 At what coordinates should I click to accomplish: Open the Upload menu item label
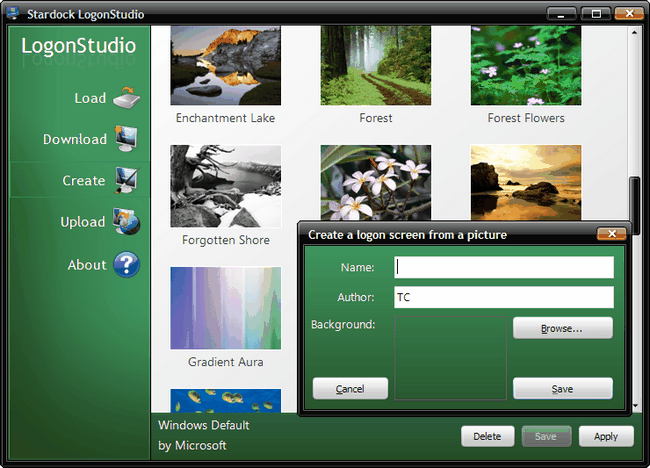coord(83,222)
